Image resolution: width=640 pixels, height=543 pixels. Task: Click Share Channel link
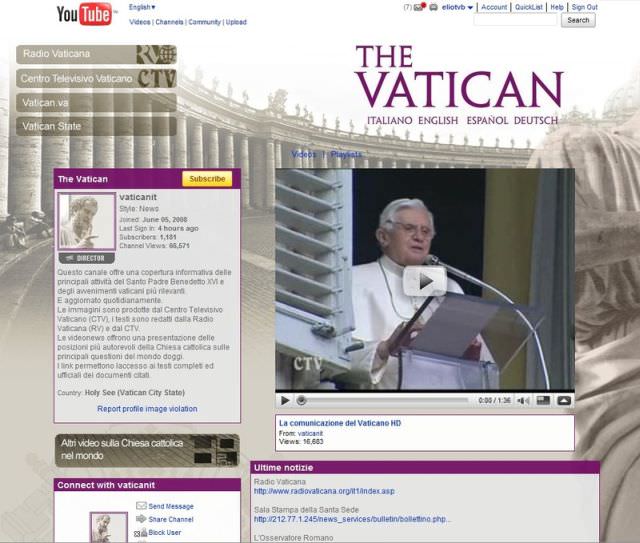pyautogui.click(x=171, y=519)
